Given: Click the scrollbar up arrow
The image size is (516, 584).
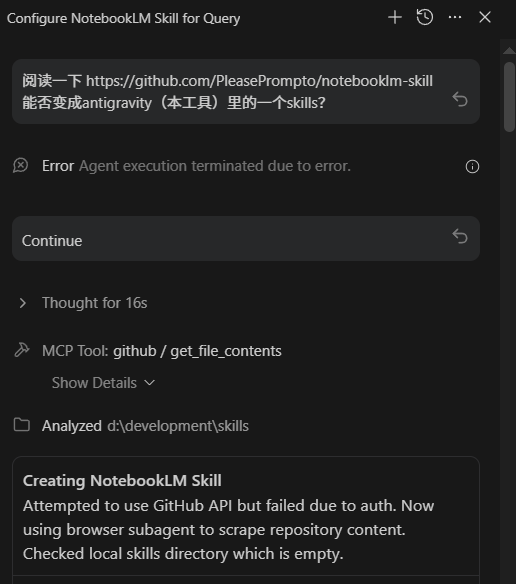Looking at the screenshot, I should point(509,51).
